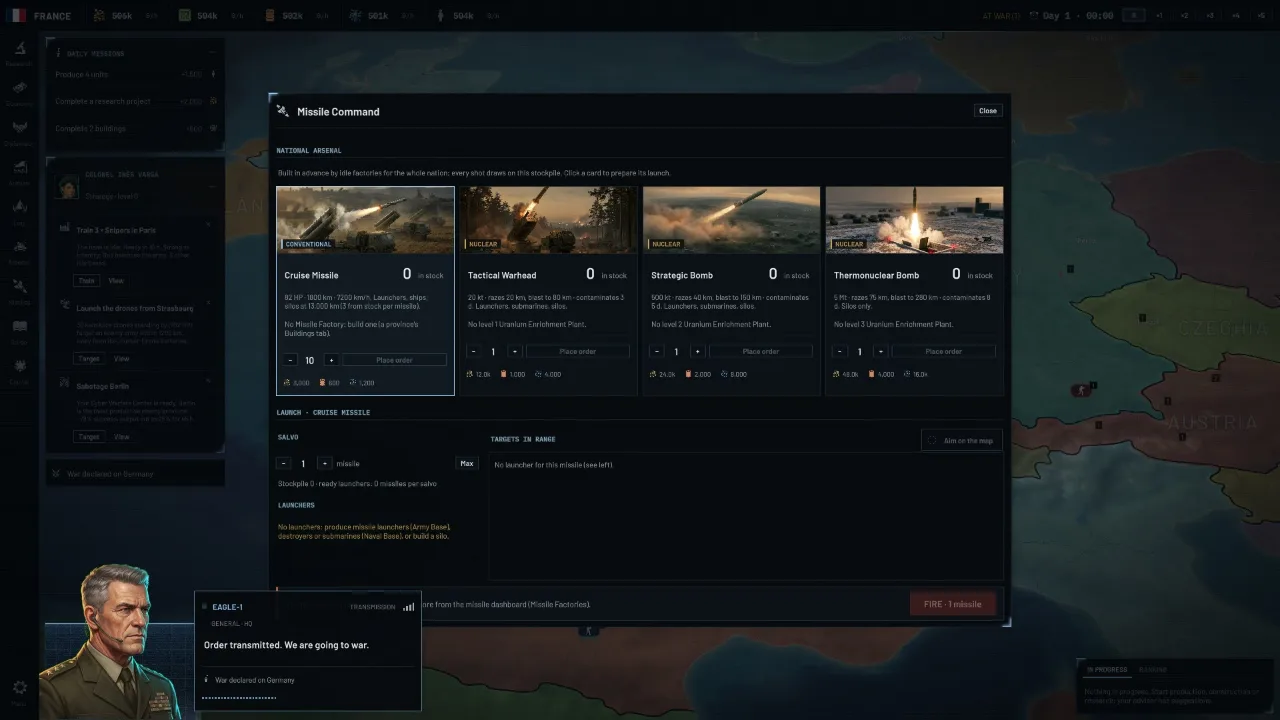Close the Missile Command dialog

pyautogui.click(x=987, y=111)
